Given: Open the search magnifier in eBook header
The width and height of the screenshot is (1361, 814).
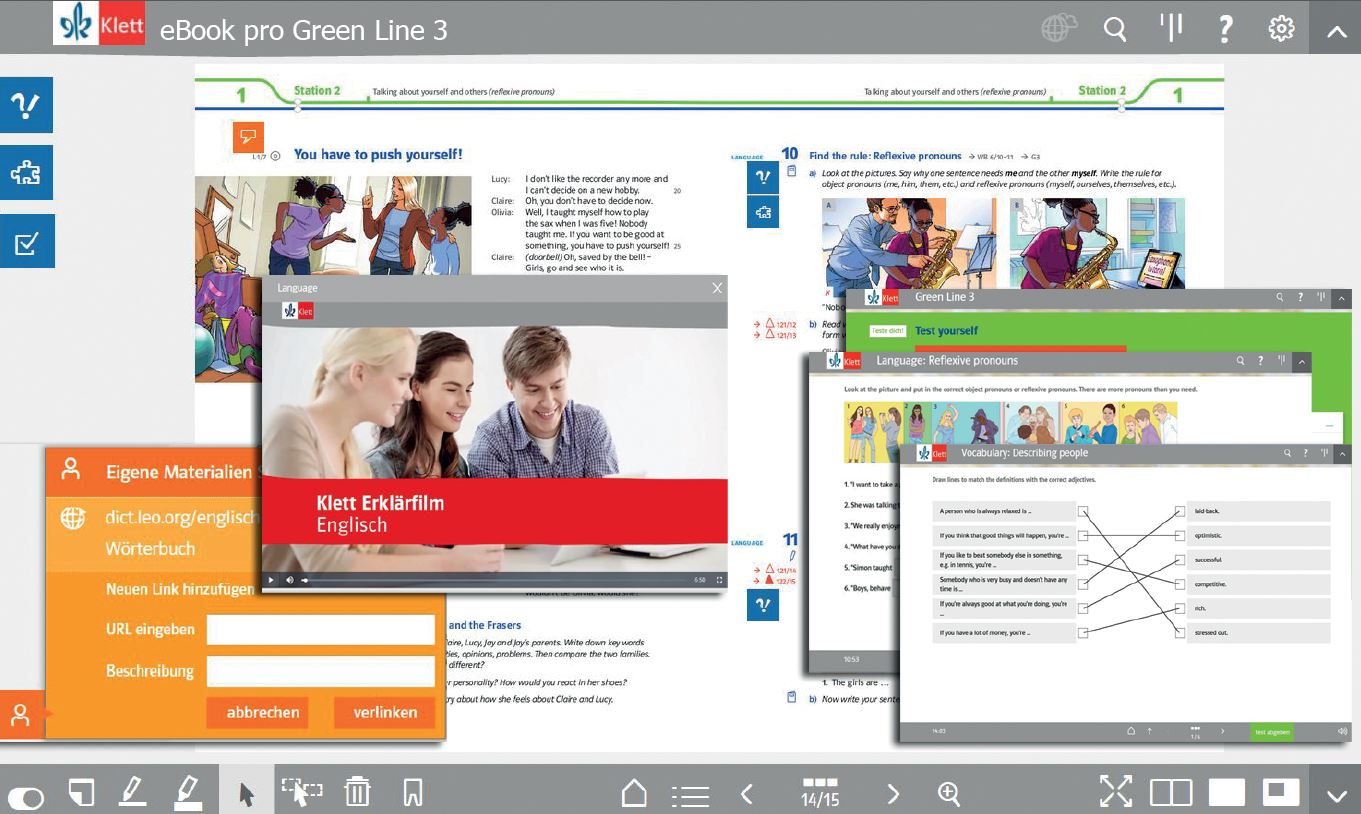Looking at the screenshot, I should [x=1115, y=29].
